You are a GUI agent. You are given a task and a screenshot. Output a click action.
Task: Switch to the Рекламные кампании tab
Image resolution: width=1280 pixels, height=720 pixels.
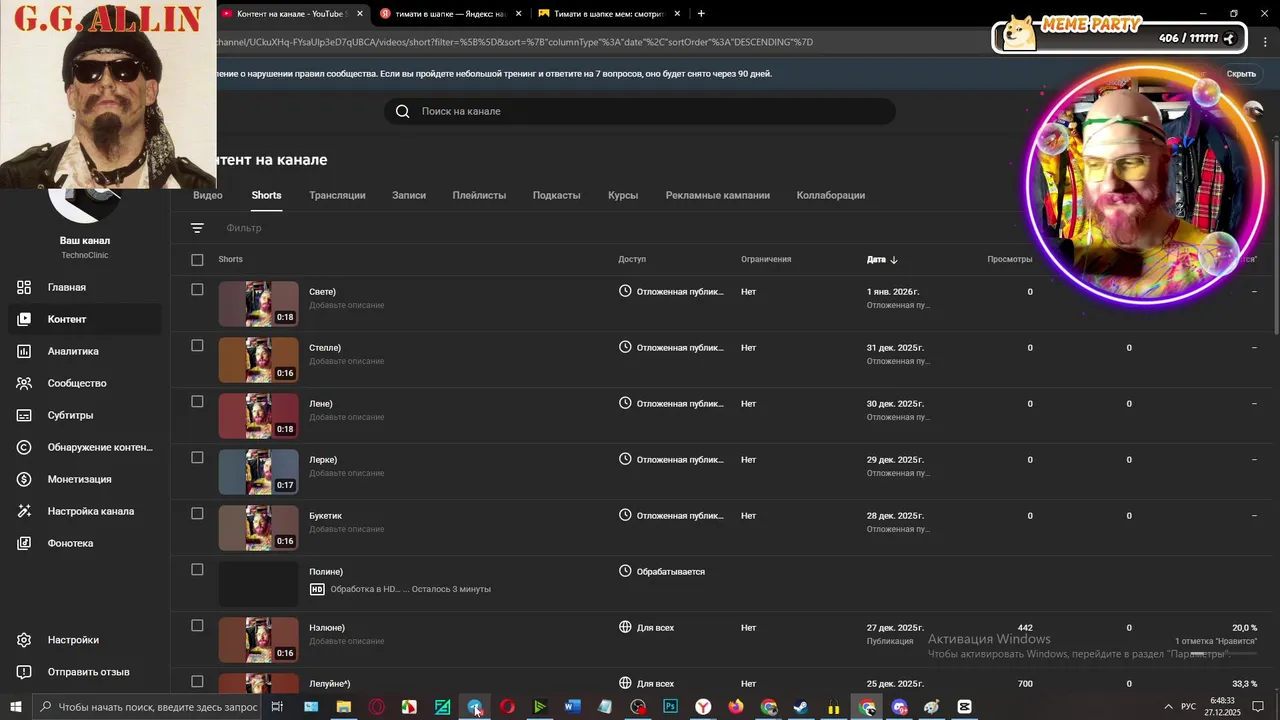[718, 195]
